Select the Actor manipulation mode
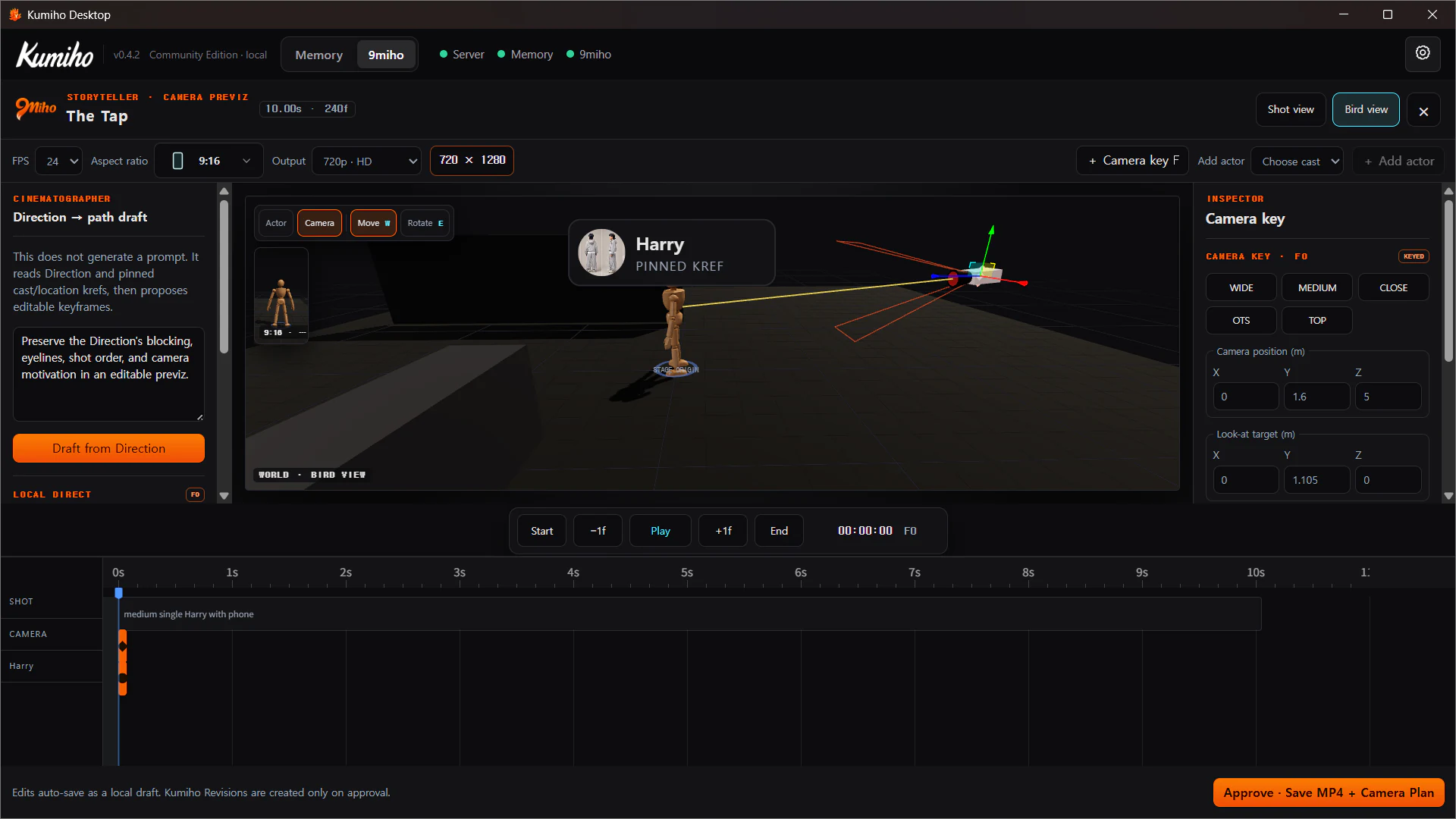Screen dimensions: 1456x819 coord(276,223)
